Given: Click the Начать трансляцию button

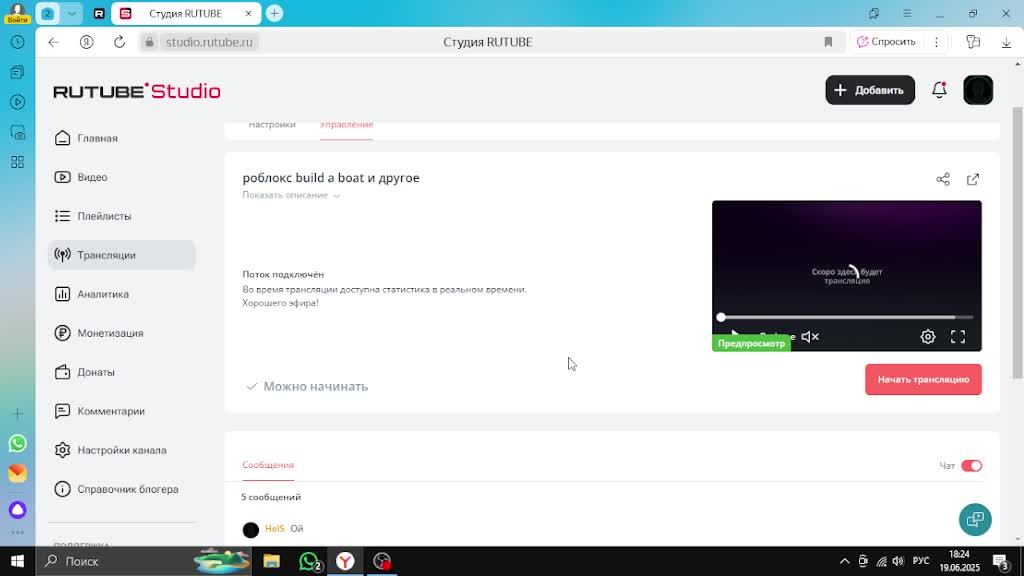Looking at the screenshot, I should pos(923,379).
